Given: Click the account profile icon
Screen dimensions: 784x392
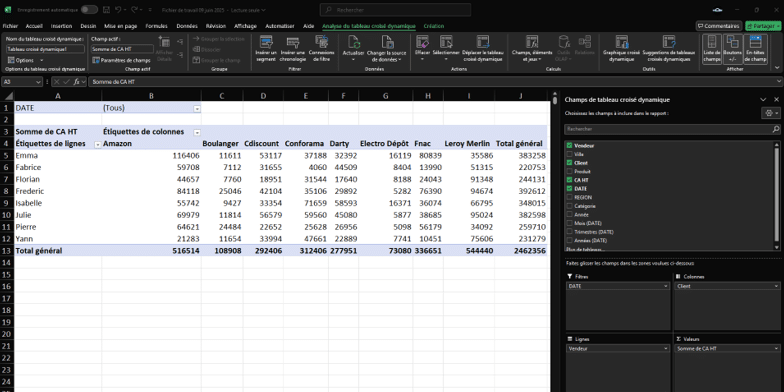Looking at the screenshot, I should coord(717,10).
